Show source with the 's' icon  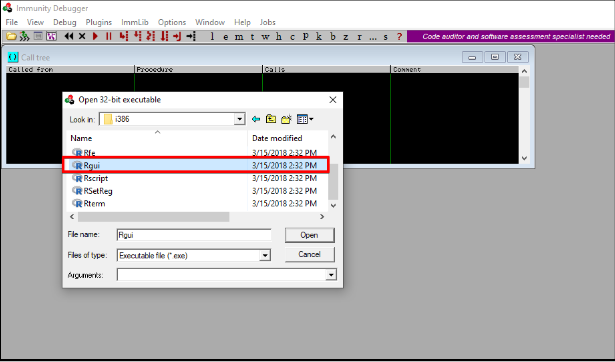click(x=386, y=36)
